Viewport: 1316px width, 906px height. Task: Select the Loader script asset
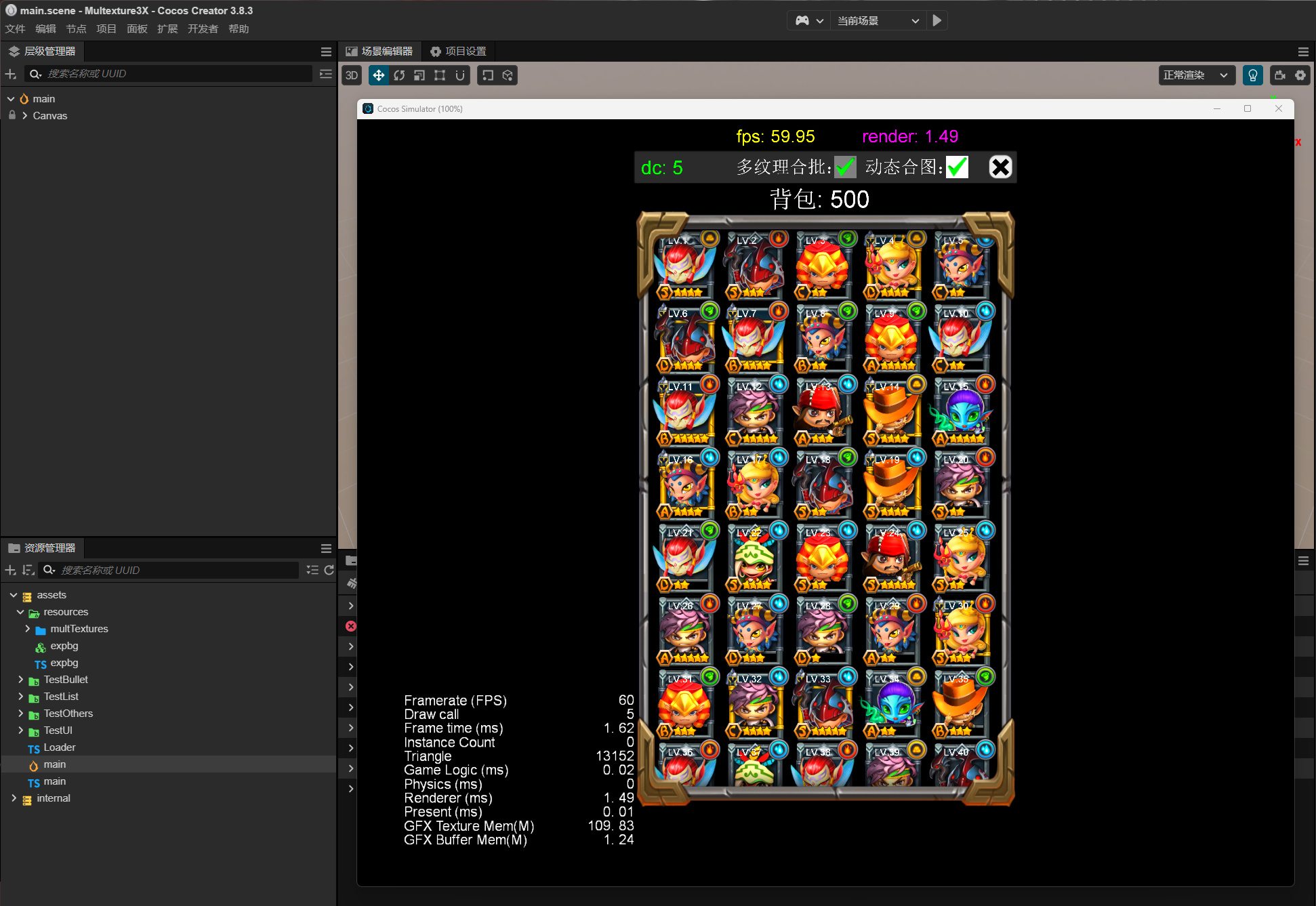pyautogui.click(x=60, y=747)
